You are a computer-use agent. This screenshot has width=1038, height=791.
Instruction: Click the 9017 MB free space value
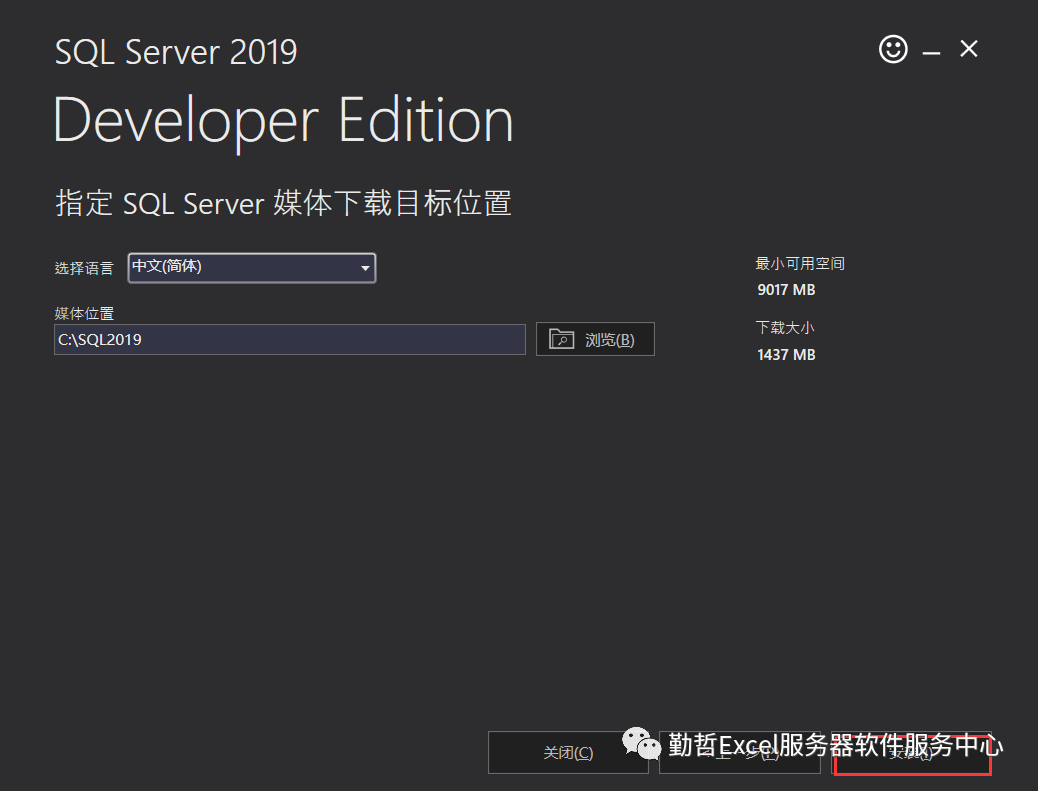(x=786, y=290)
